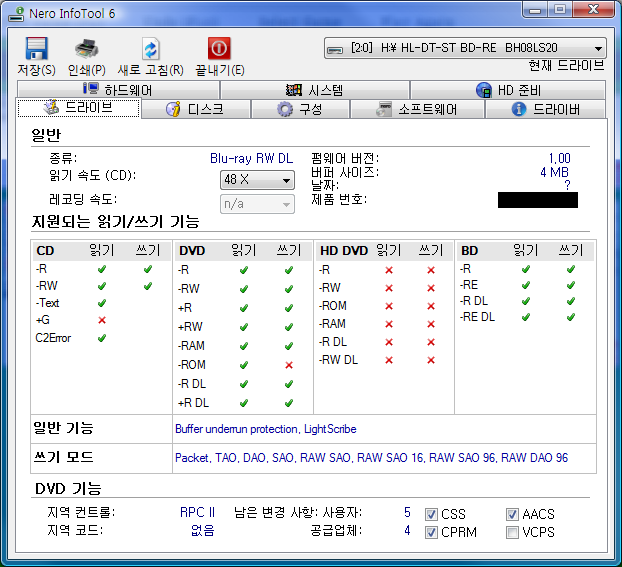Click the RPC II region control value
This screenshot has width=622, height=567.
point(197,512)
